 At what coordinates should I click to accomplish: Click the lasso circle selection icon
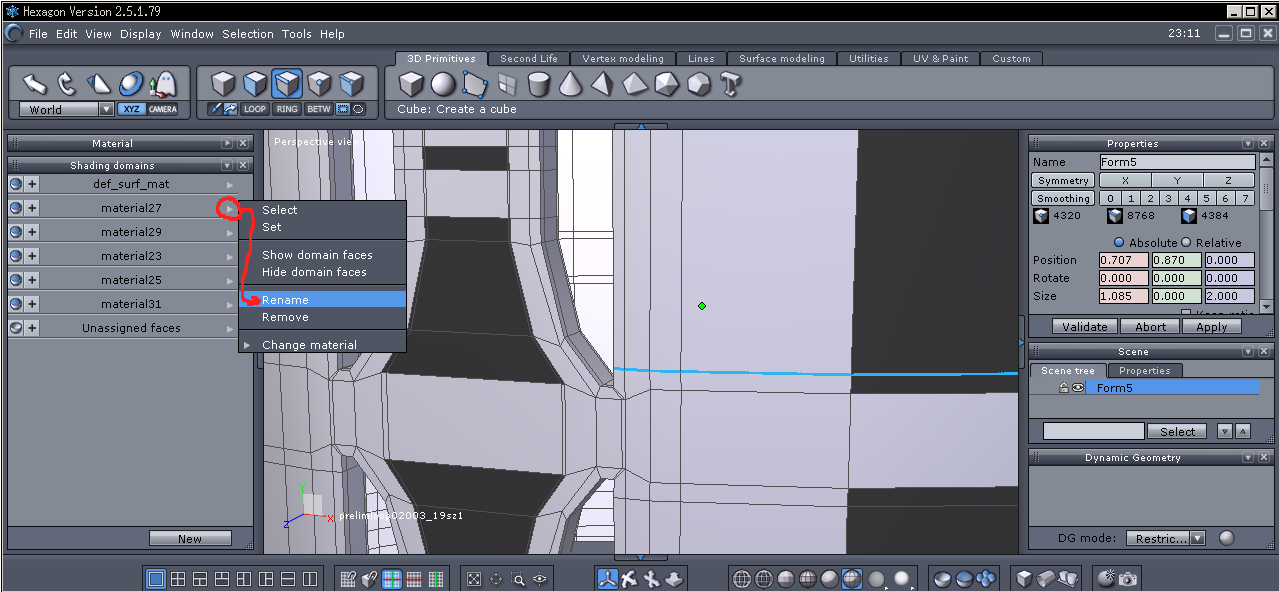pyautogui.click(x=359, y=109)
